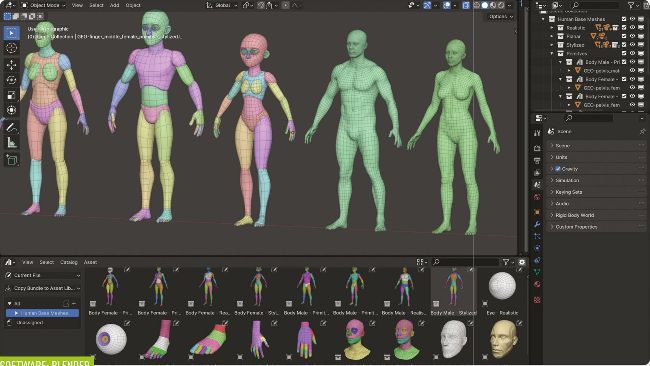Select the Human Base Meshes catalog
The image size is (650, 366).
(42, 313)
